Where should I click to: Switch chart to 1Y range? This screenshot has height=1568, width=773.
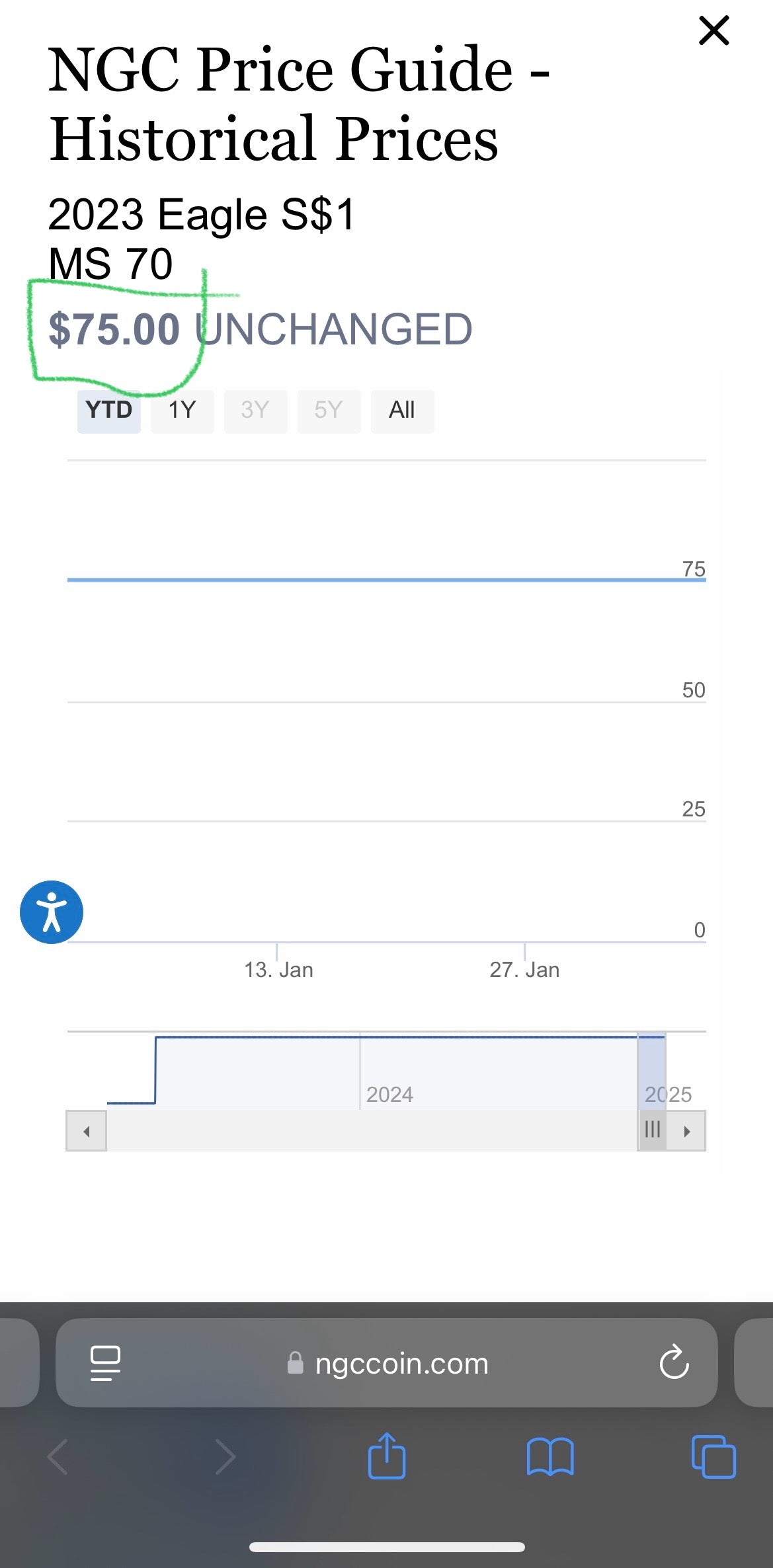tap(182, 411)
